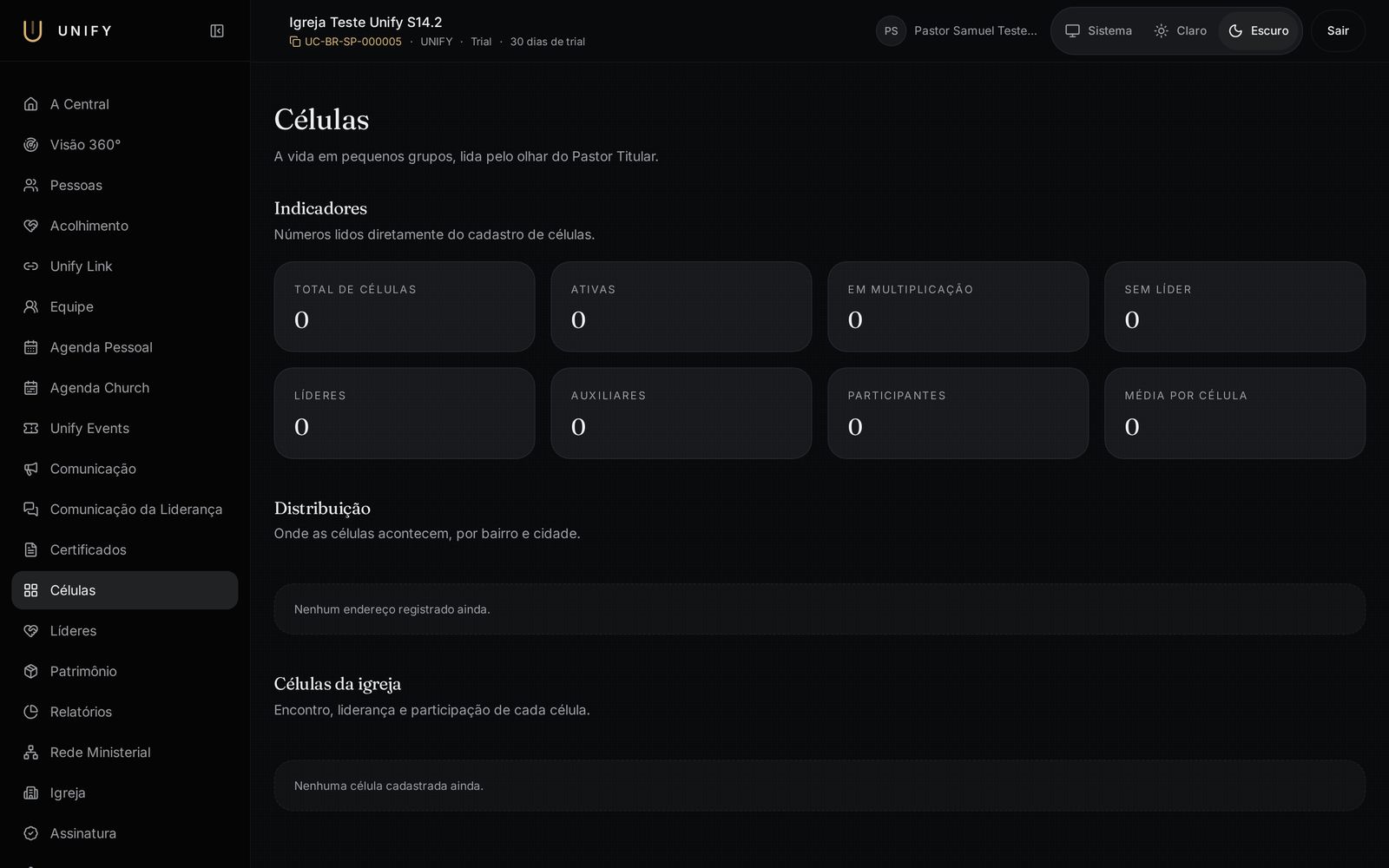The width and height of the screenshot is (1389, 868).
Task: Click the 'Igreja Teste Unify S14.2' title
Action: pos(365,23)
